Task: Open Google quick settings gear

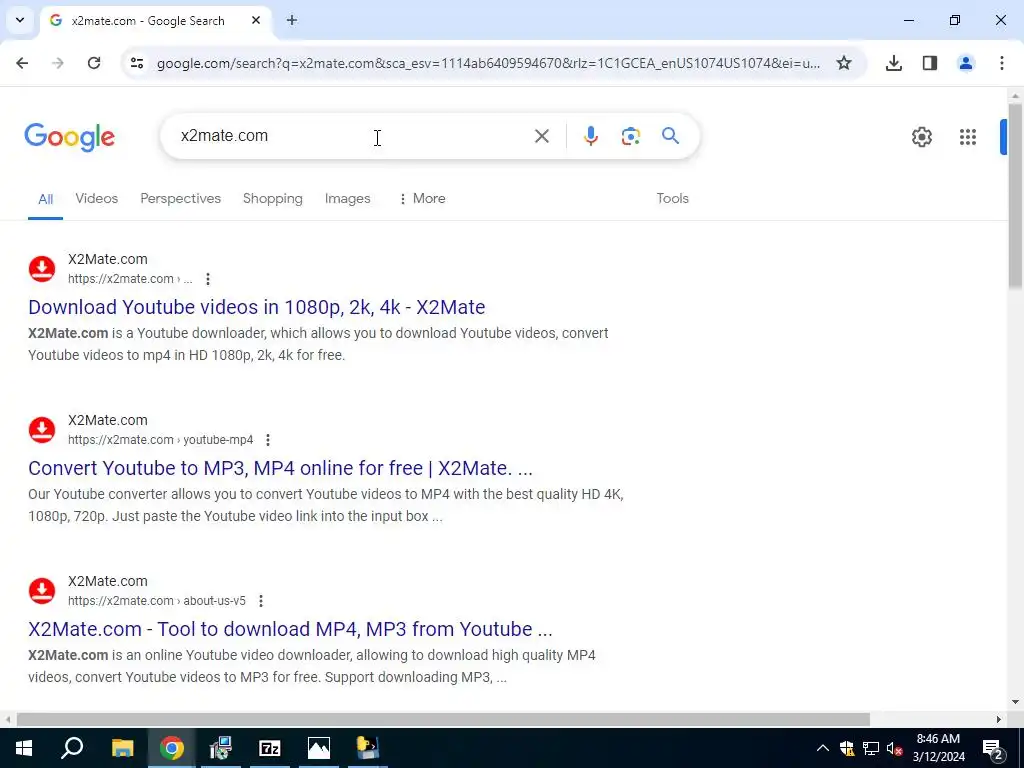Action: (921, 136)
